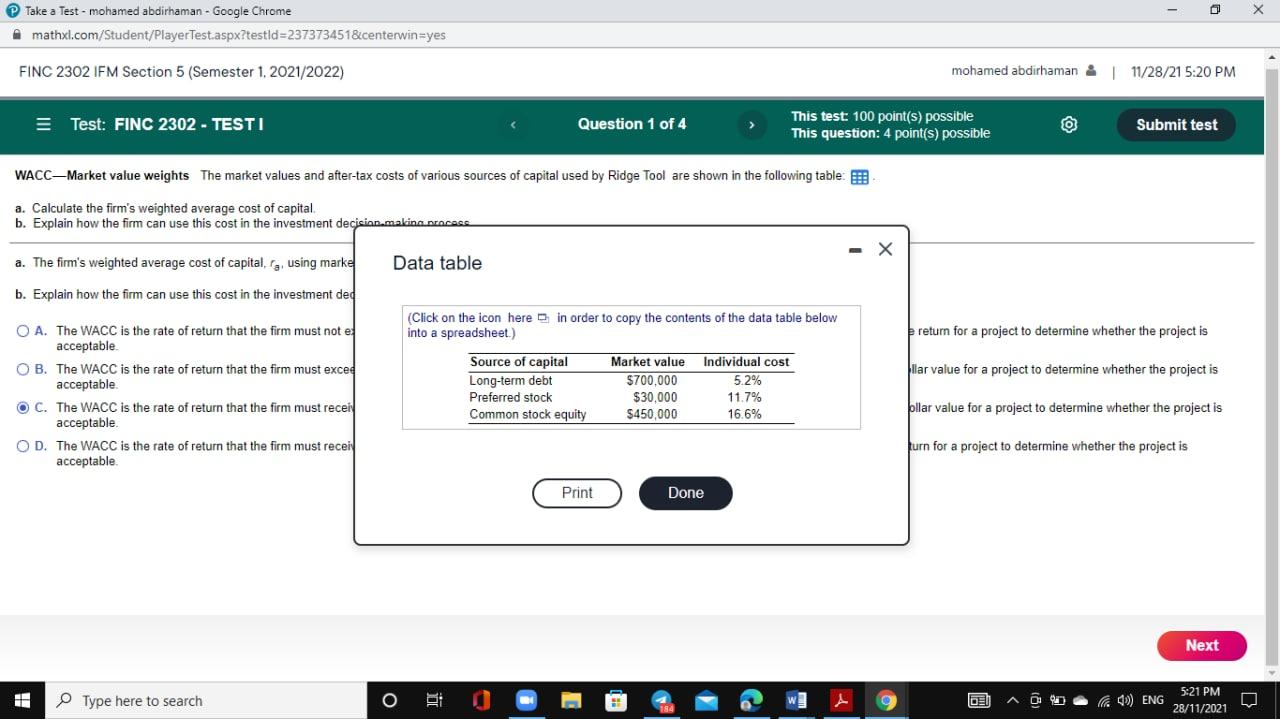This screenshot has width=1280, height=719.
Task: Select answer option D radio button
Action: point(23,446)
